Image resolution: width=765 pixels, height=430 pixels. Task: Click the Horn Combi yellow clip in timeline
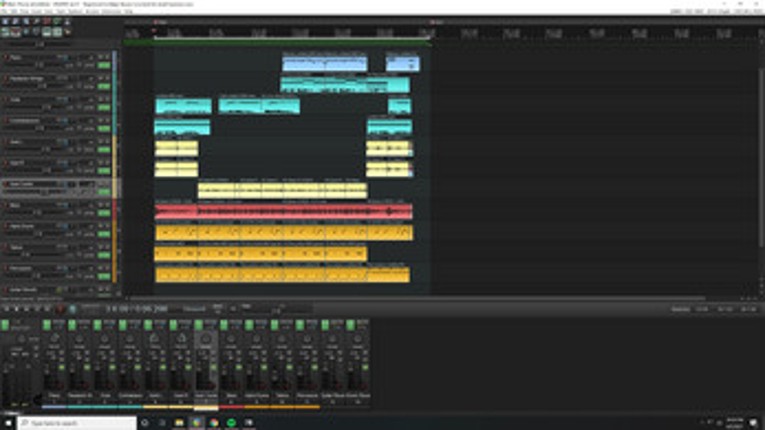coord(282,190)
